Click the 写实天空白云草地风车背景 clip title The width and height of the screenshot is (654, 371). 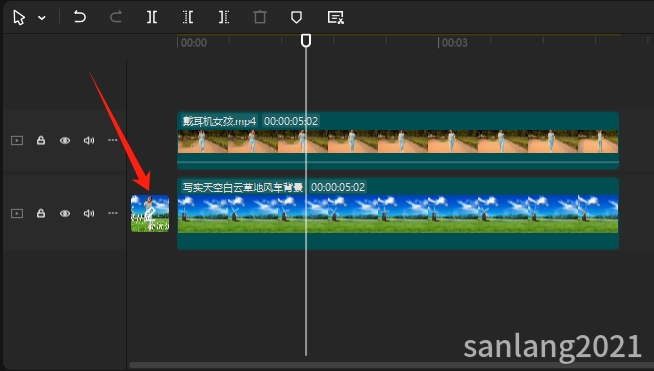tap(242, 187)
